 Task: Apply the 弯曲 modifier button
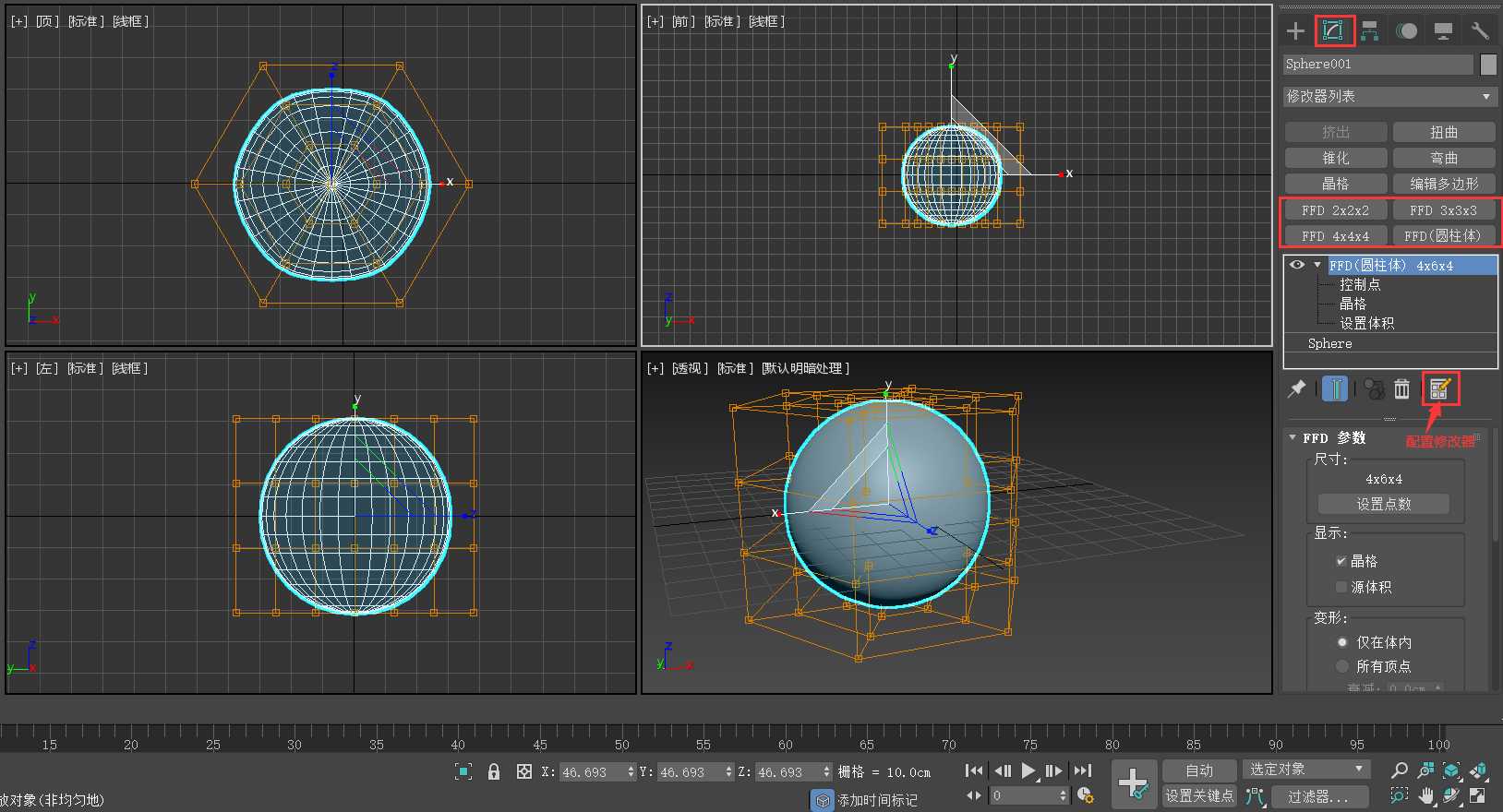click(1444, 158)
